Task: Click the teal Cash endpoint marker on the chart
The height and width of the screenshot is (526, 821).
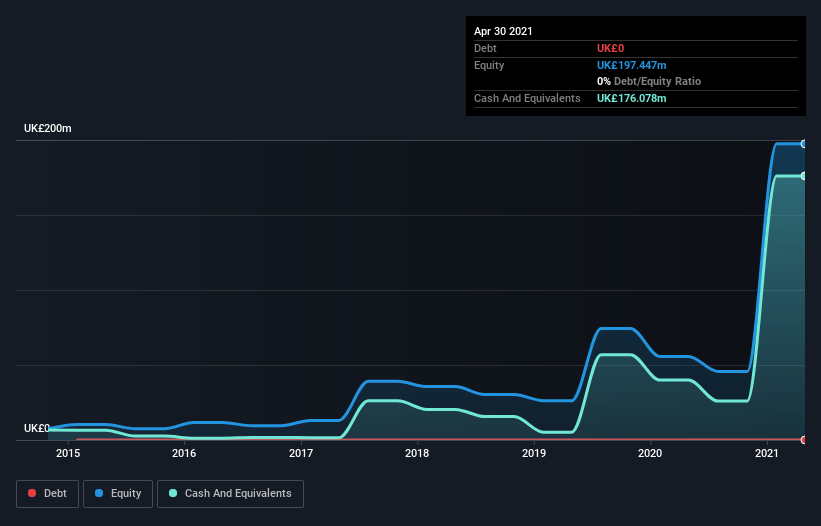Action: (803, 176)
